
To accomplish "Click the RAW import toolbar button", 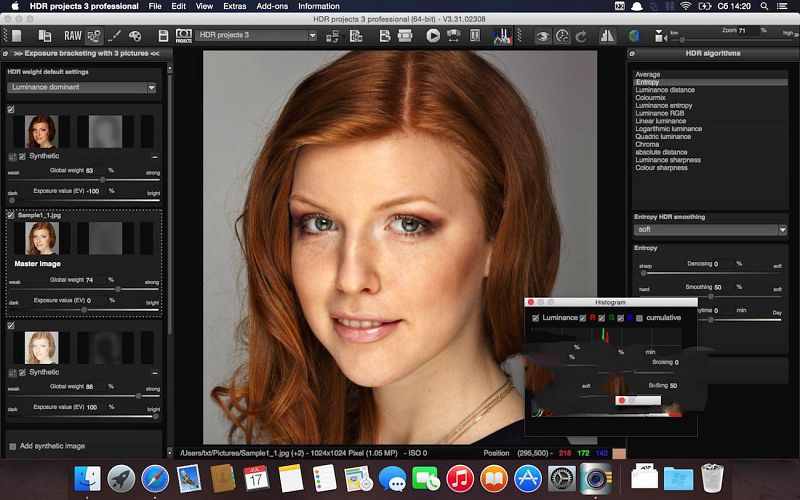I will [73, 36].
